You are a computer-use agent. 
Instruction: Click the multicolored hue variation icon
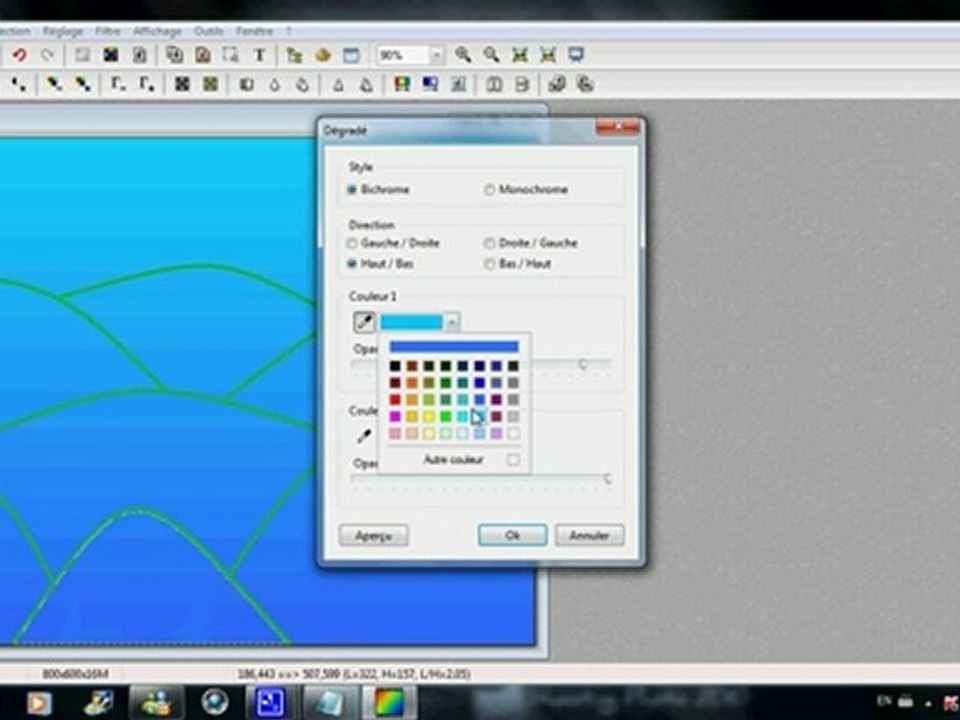pyautogui.click(x=402, y=84)
